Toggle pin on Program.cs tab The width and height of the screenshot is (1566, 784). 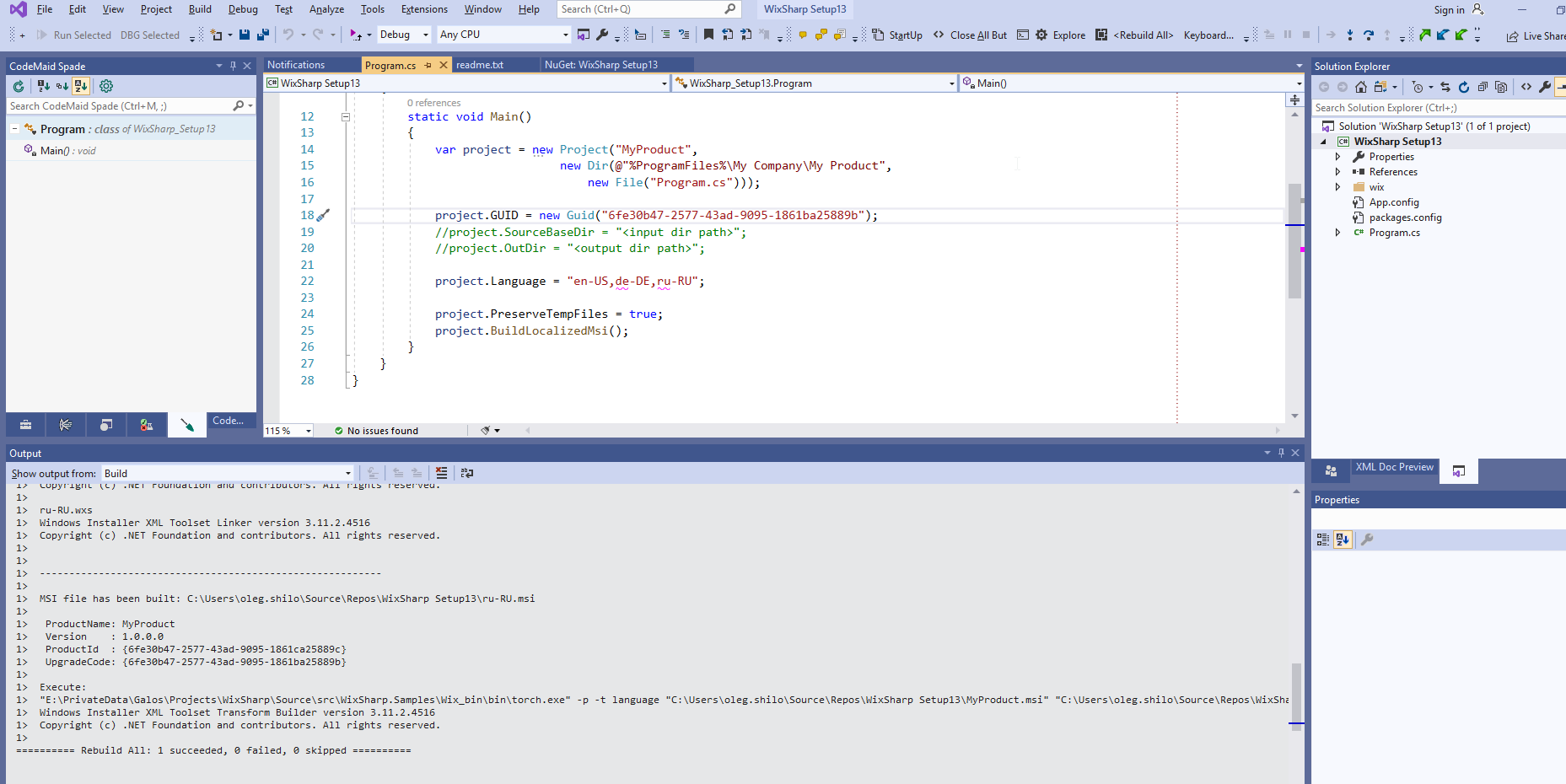click(x=428, y=65)
